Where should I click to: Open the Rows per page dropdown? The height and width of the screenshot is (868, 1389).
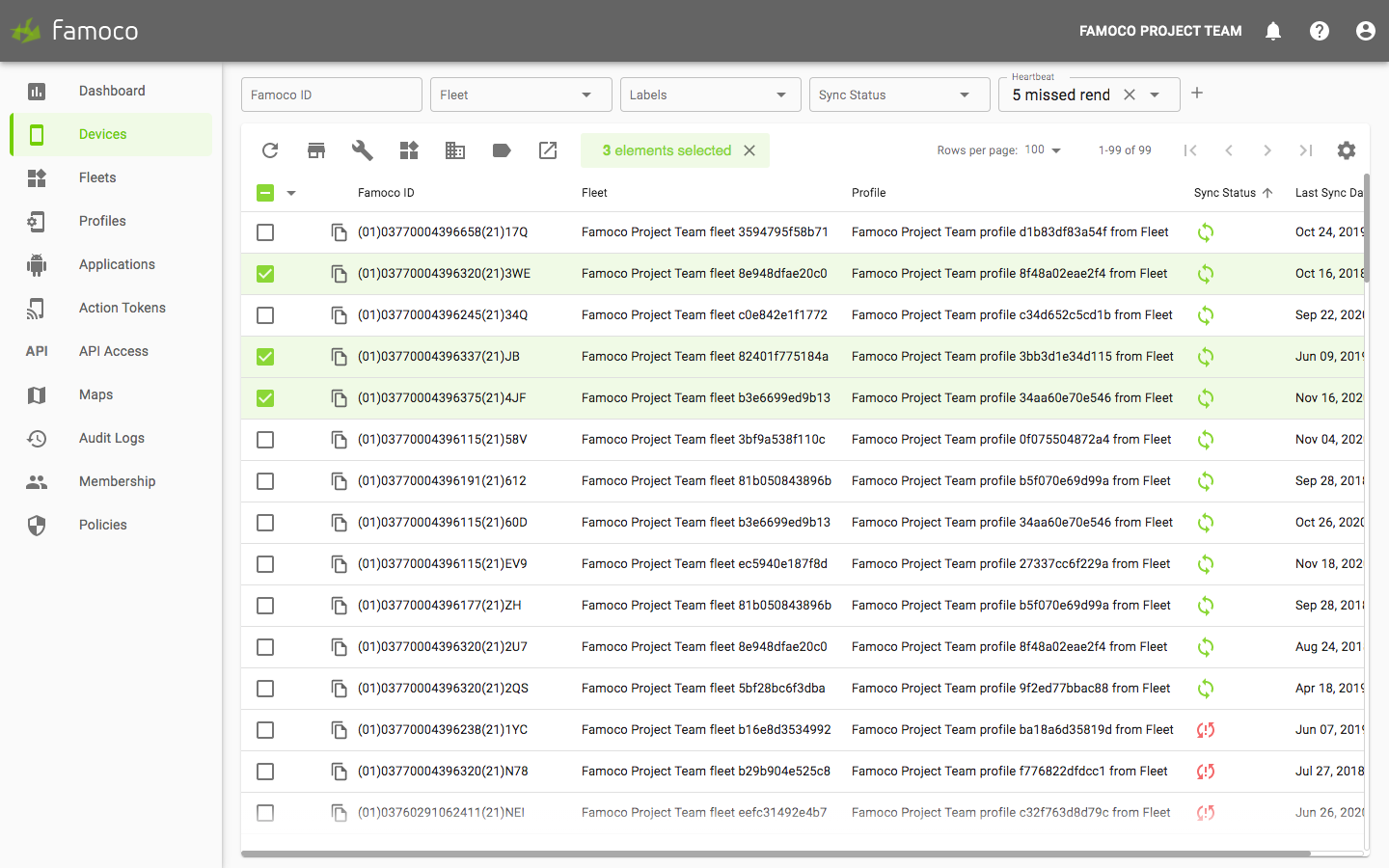1043,150
